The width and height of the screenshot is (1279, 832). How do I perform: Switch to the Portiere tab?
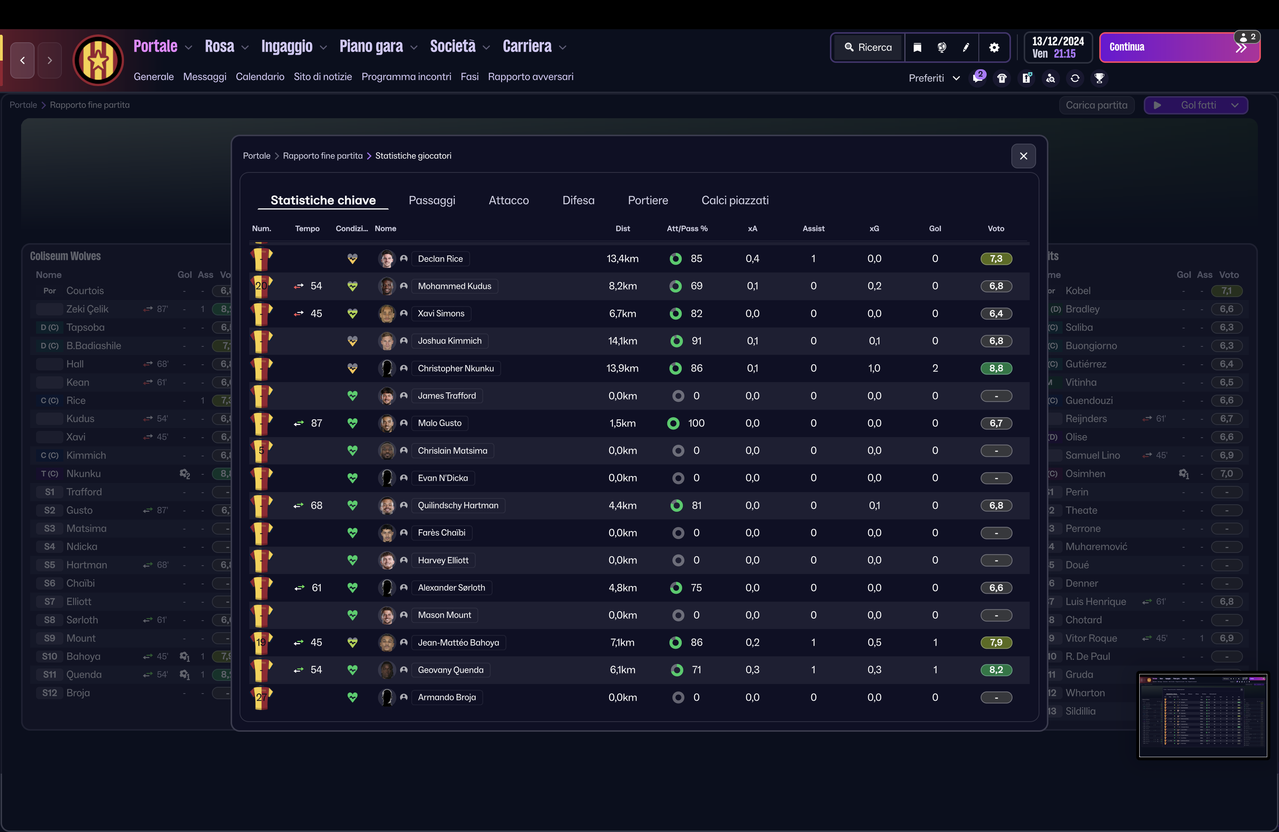coord(648,200)
